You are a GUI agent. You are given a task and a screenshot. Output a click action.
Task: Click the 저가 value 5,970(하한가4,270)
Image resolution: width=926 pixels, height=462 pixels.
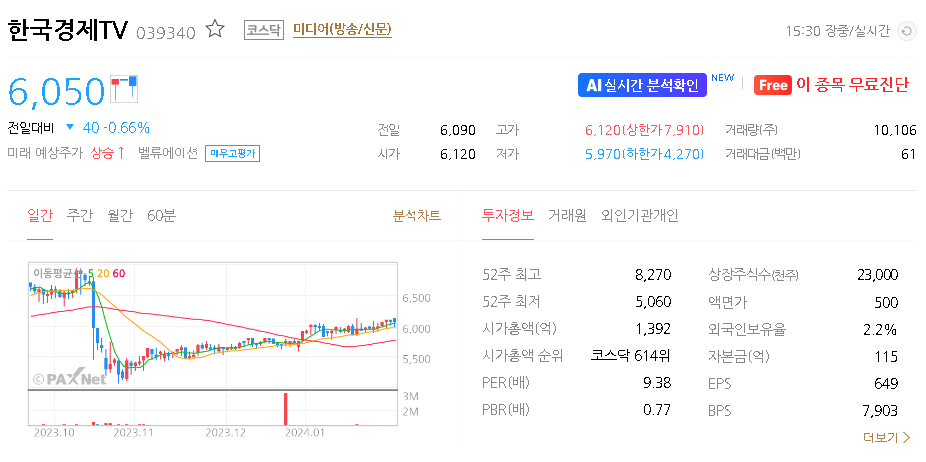tap(644, 154)
